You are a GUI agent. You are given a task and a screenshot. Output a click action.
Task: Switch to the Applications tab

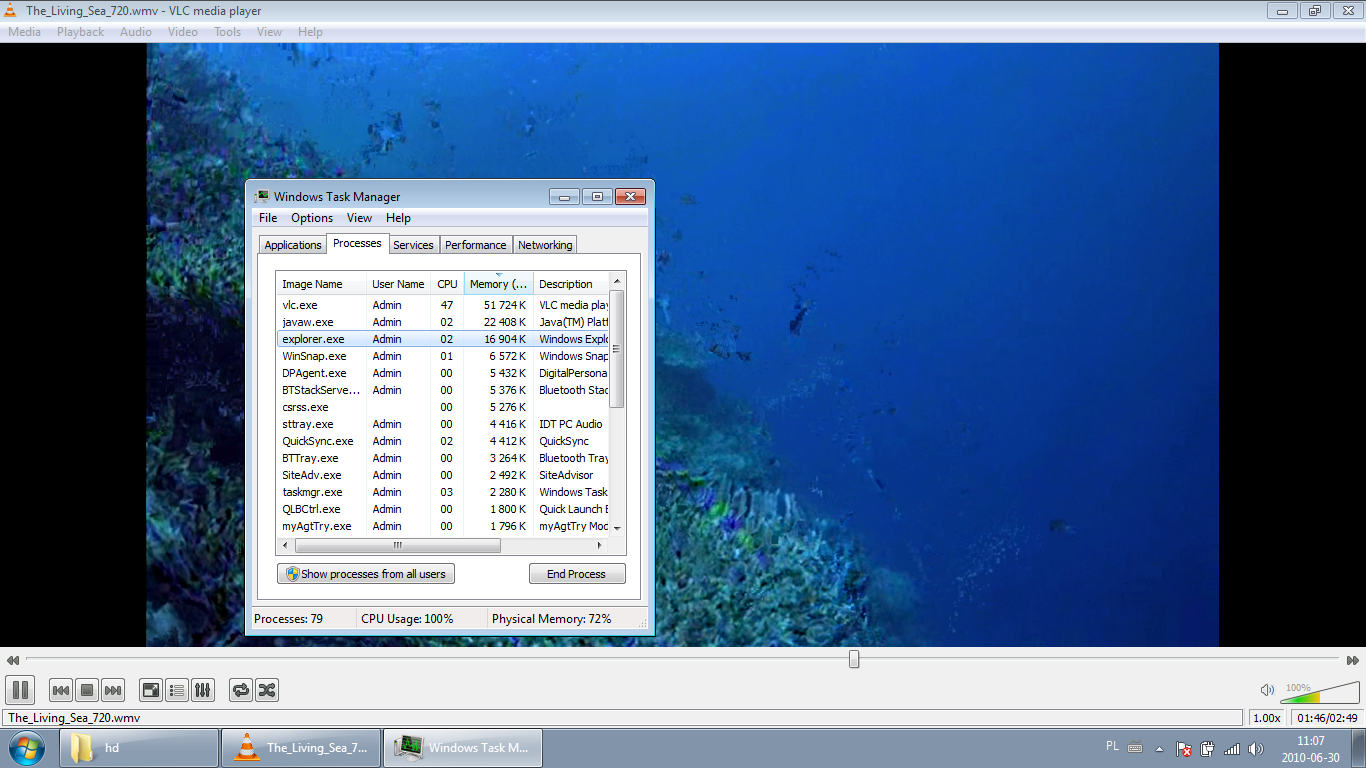point(293,245)
